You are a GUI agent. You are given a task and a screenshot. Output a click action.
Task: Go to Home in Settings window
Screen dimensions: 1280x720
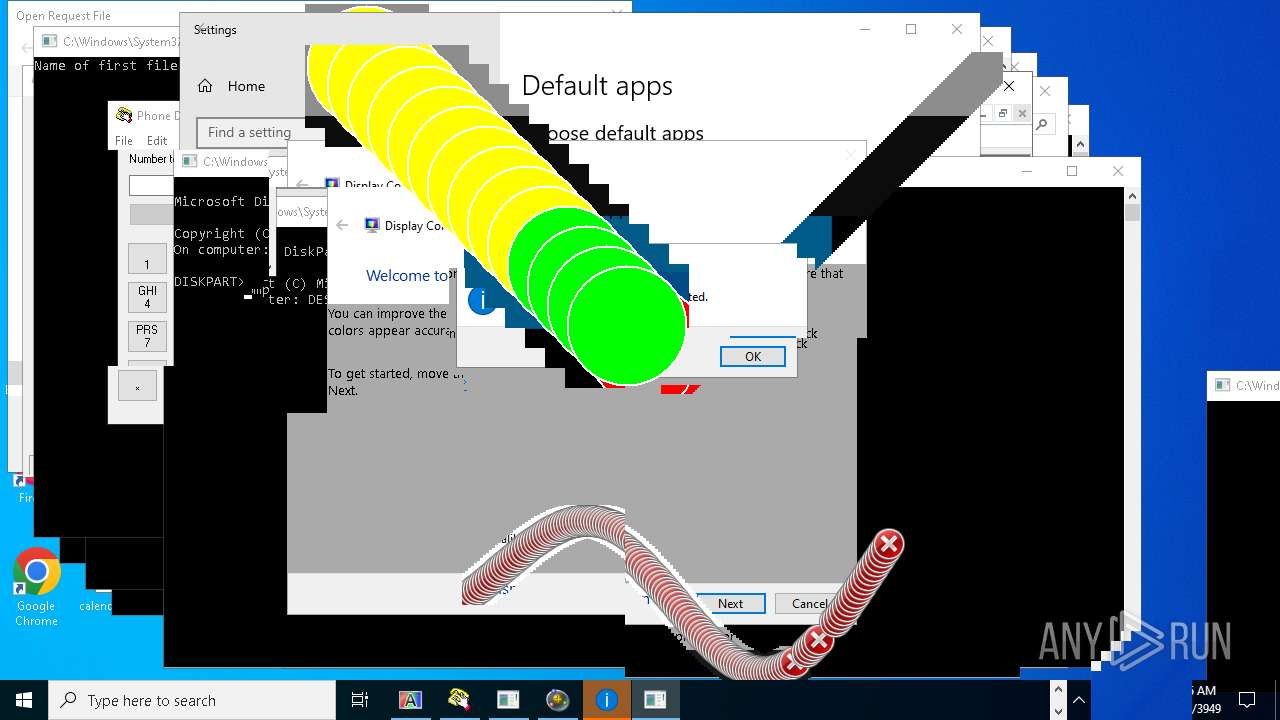[x=231, y=86]
